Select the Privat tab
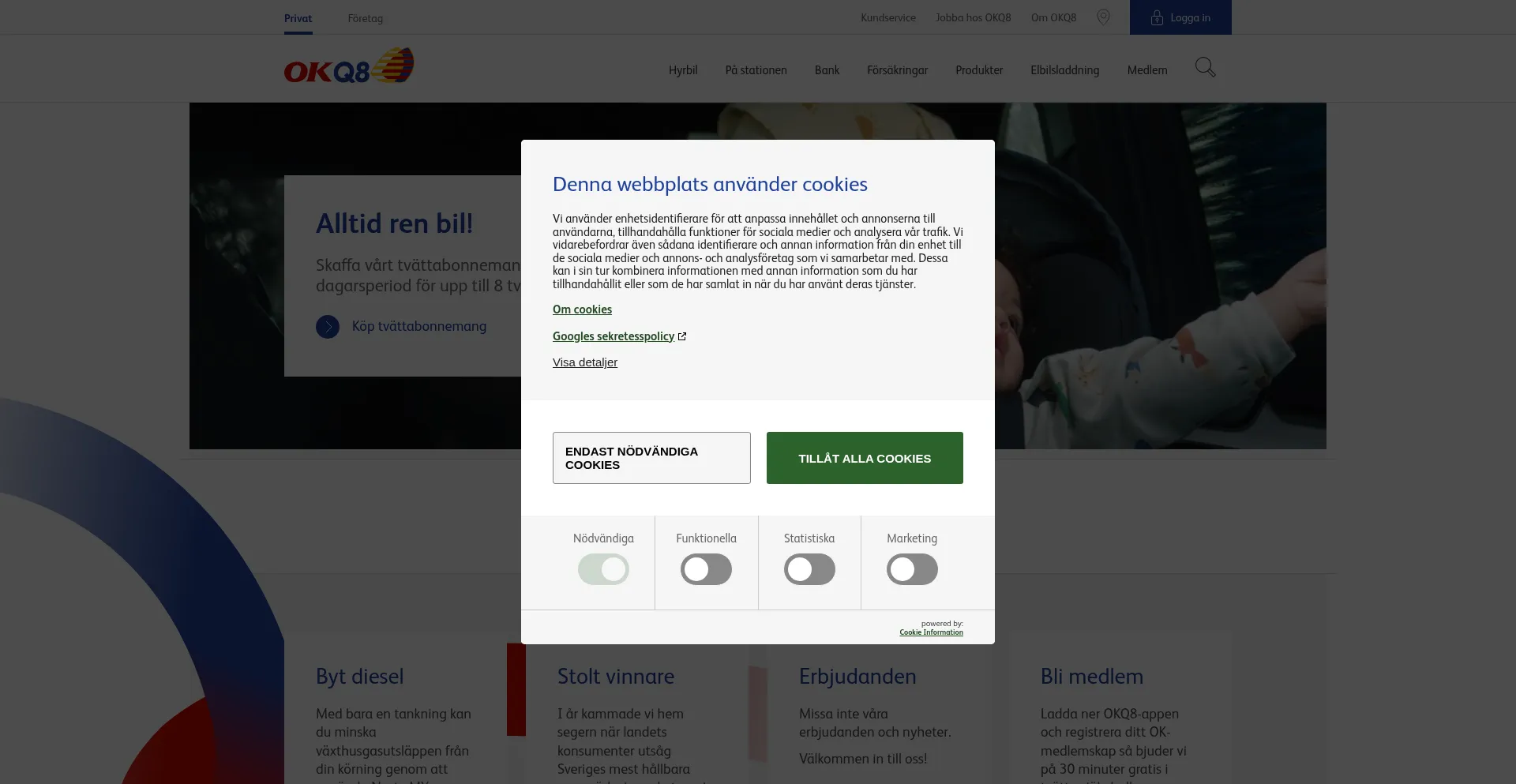This screenshot has width=1516, height=784. pyautogui.click(x=298, y=18)
